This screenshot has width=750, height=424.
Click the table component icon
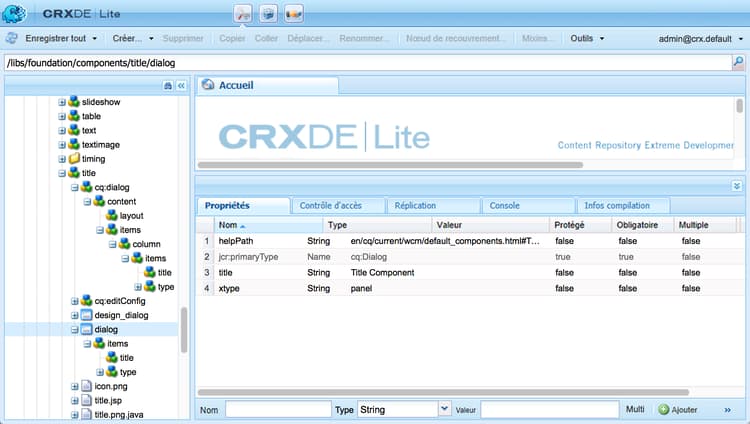[74, 116]
